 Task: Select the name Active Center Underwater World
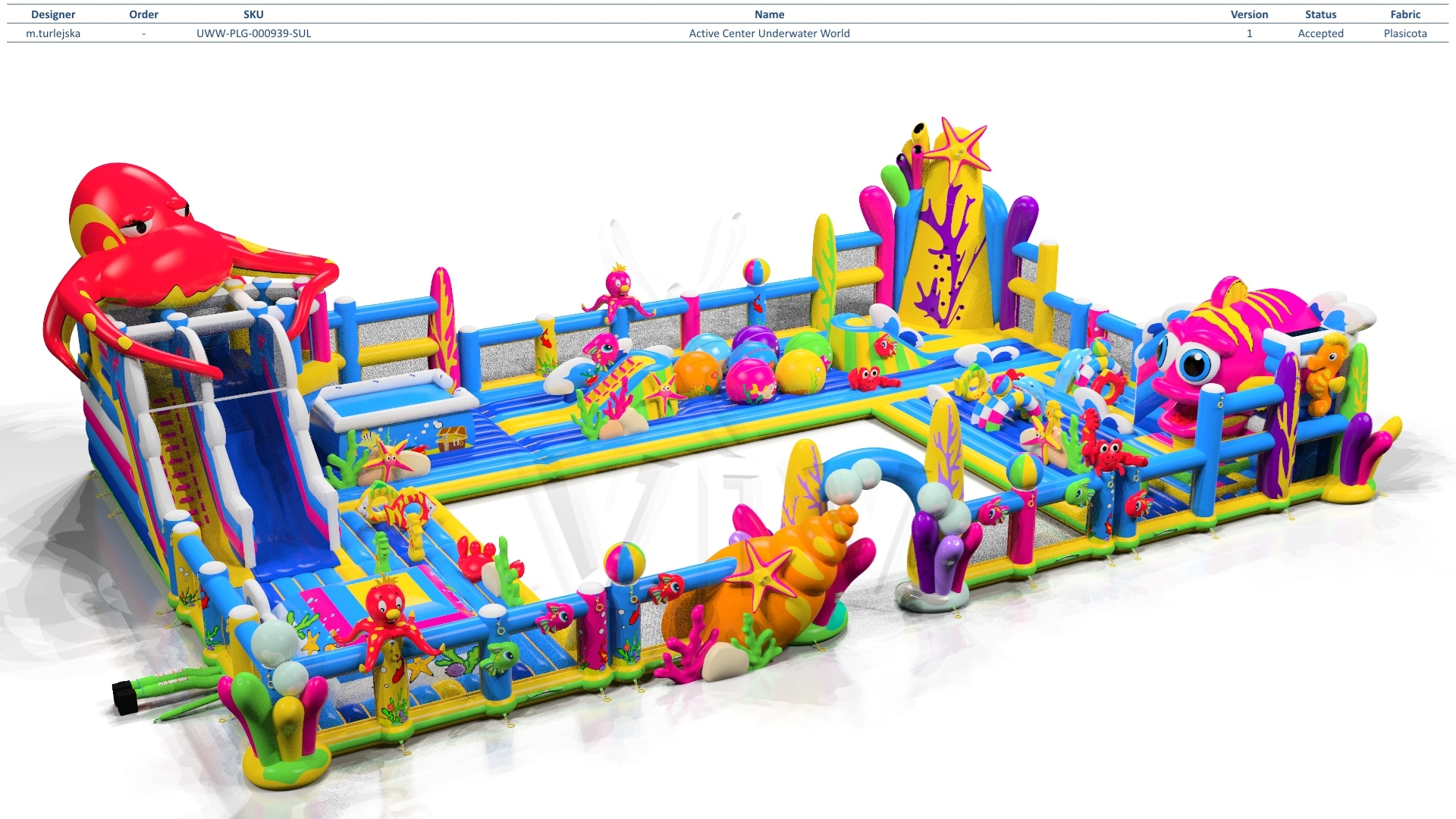point(769,33)
